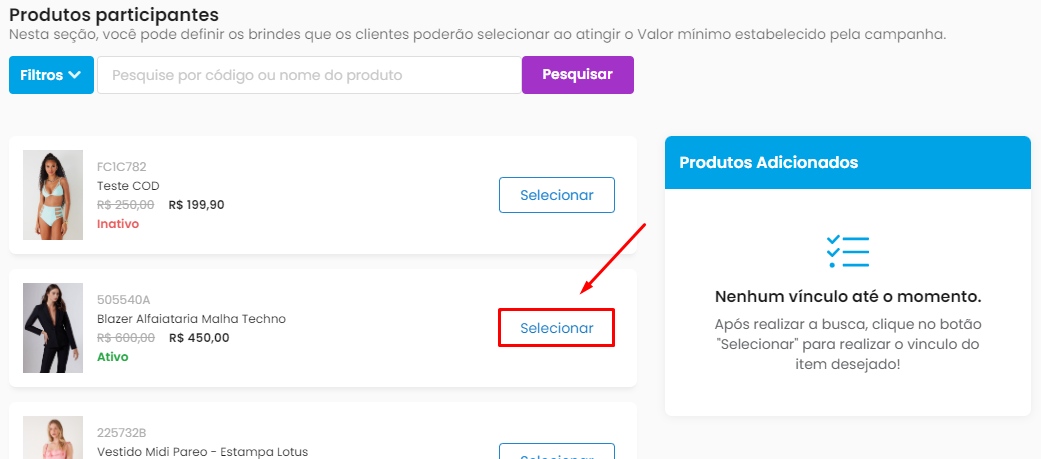This screenshot has height=459, width=1041.
Task: Select the Vestido Midi Pareo product
Action: tap(557, 452)
